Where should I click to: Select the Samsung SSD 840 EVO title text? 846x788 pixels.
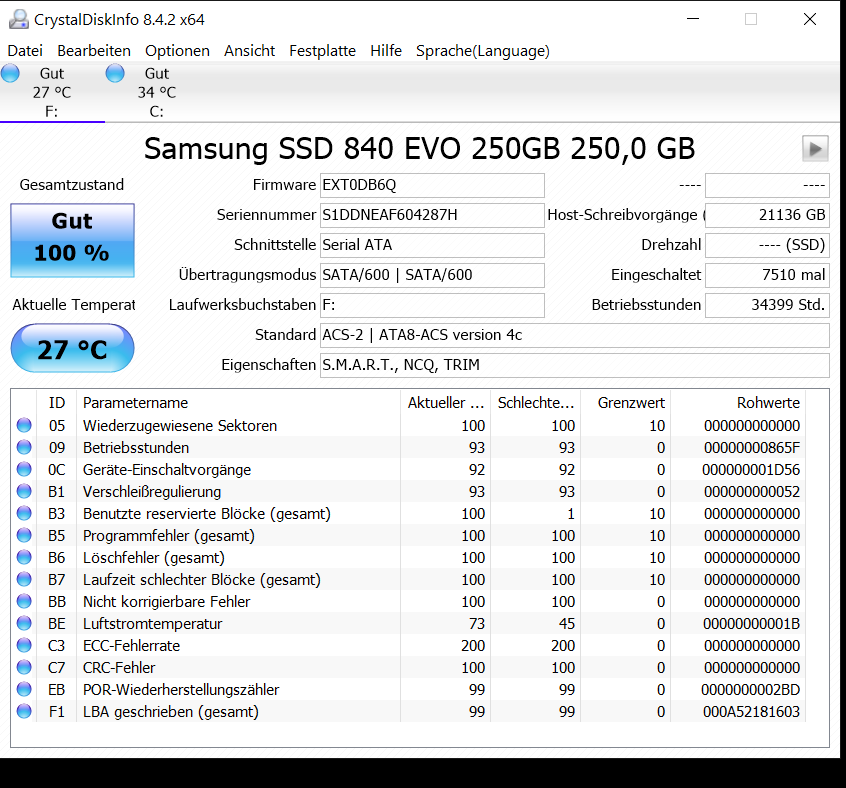point(419,149)
